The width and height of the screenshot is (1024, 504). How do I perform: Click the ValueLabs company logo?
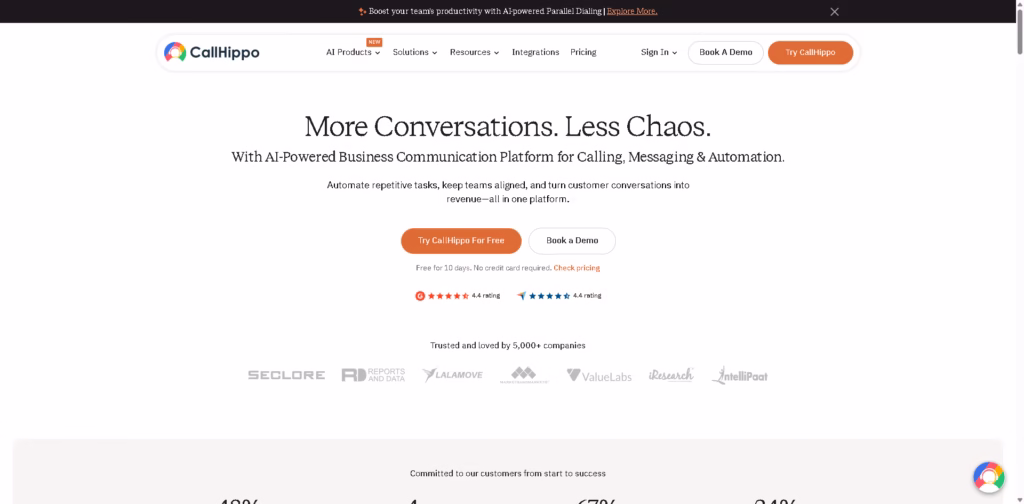pos(599,375)
